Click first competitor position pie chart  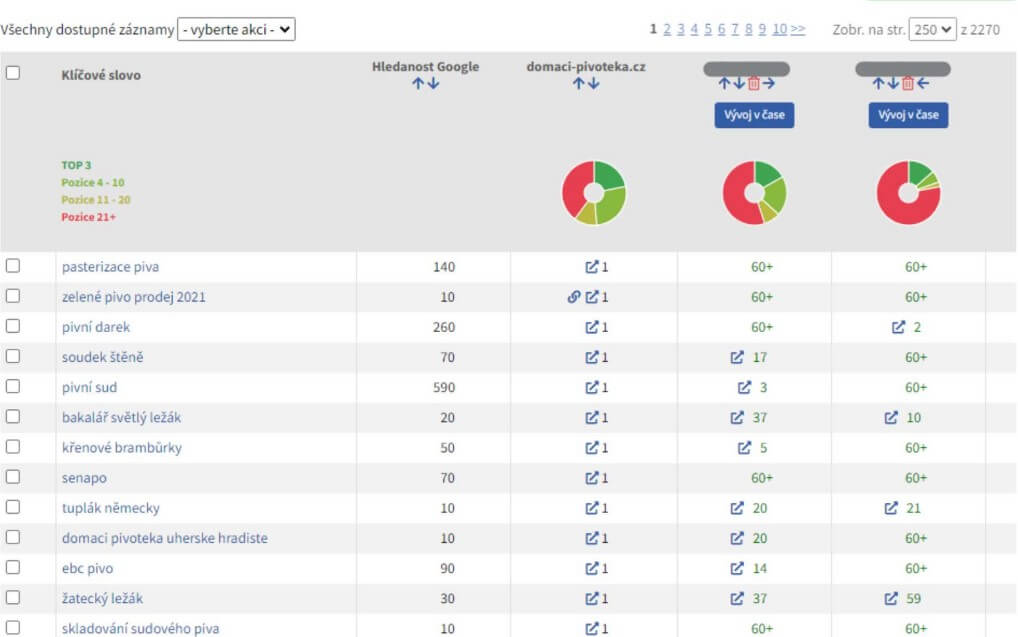(x=754, y=193)
